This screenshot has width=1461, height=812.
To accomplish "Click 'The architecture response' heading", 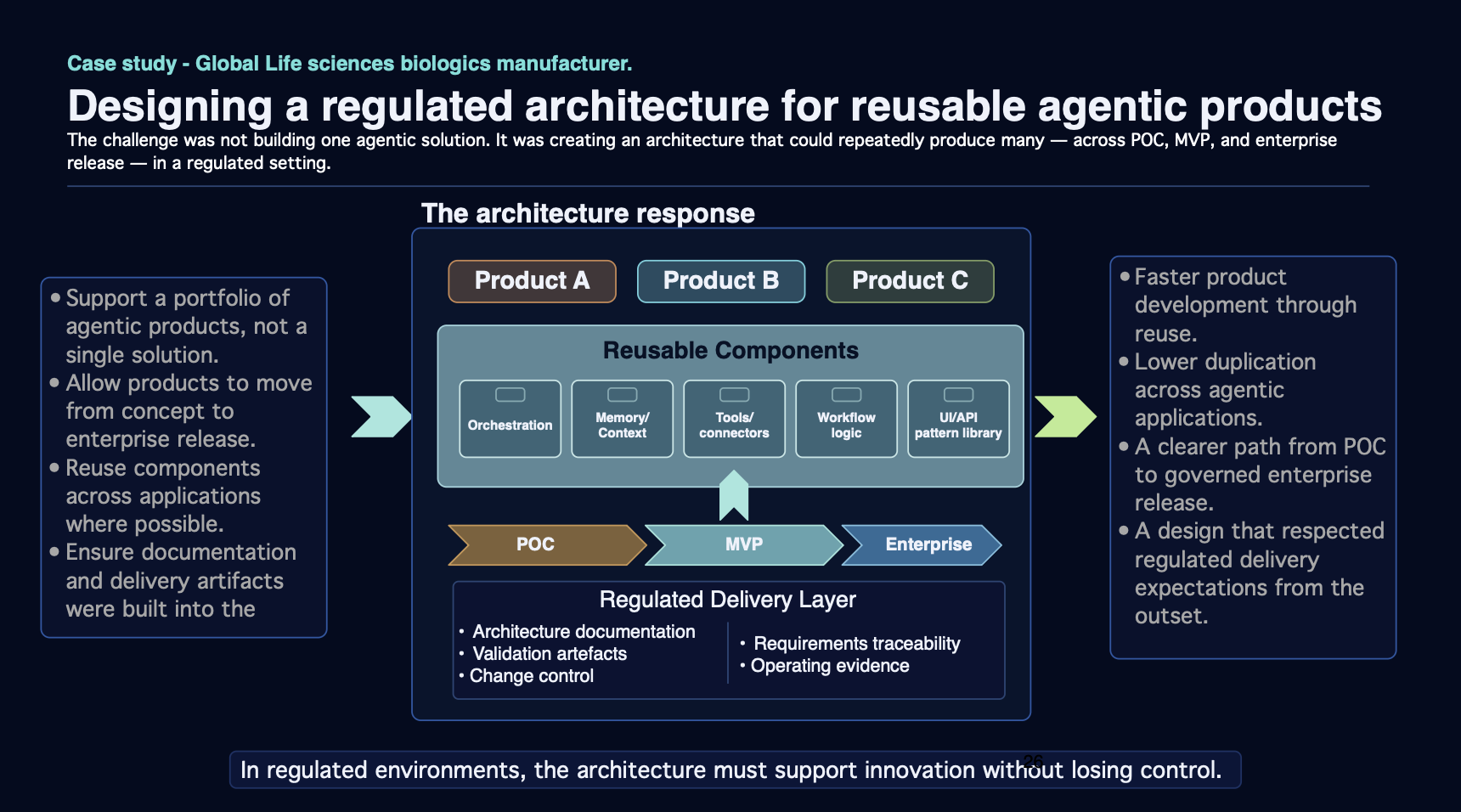I will click(x=588, y=213).
